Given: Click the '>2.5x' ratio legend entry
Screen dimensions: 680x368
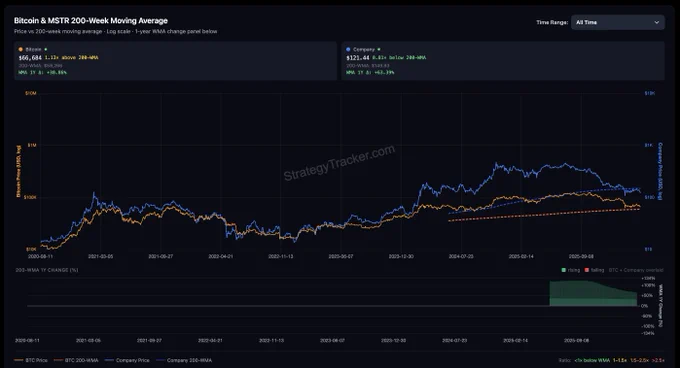Looking at the screenshot, I should coord(658,360).
